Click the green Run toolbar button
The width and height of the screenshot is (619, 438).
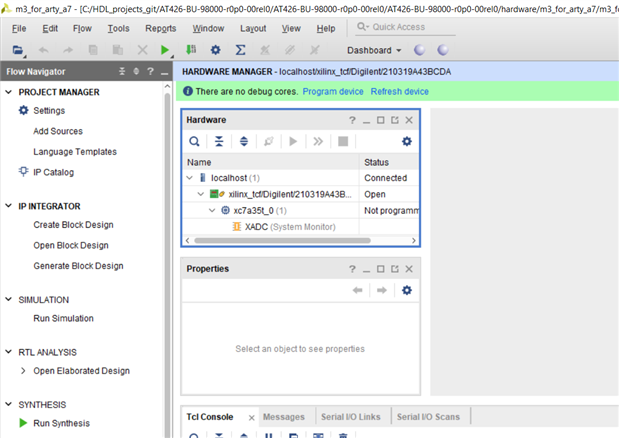click(x=166, y=49)
